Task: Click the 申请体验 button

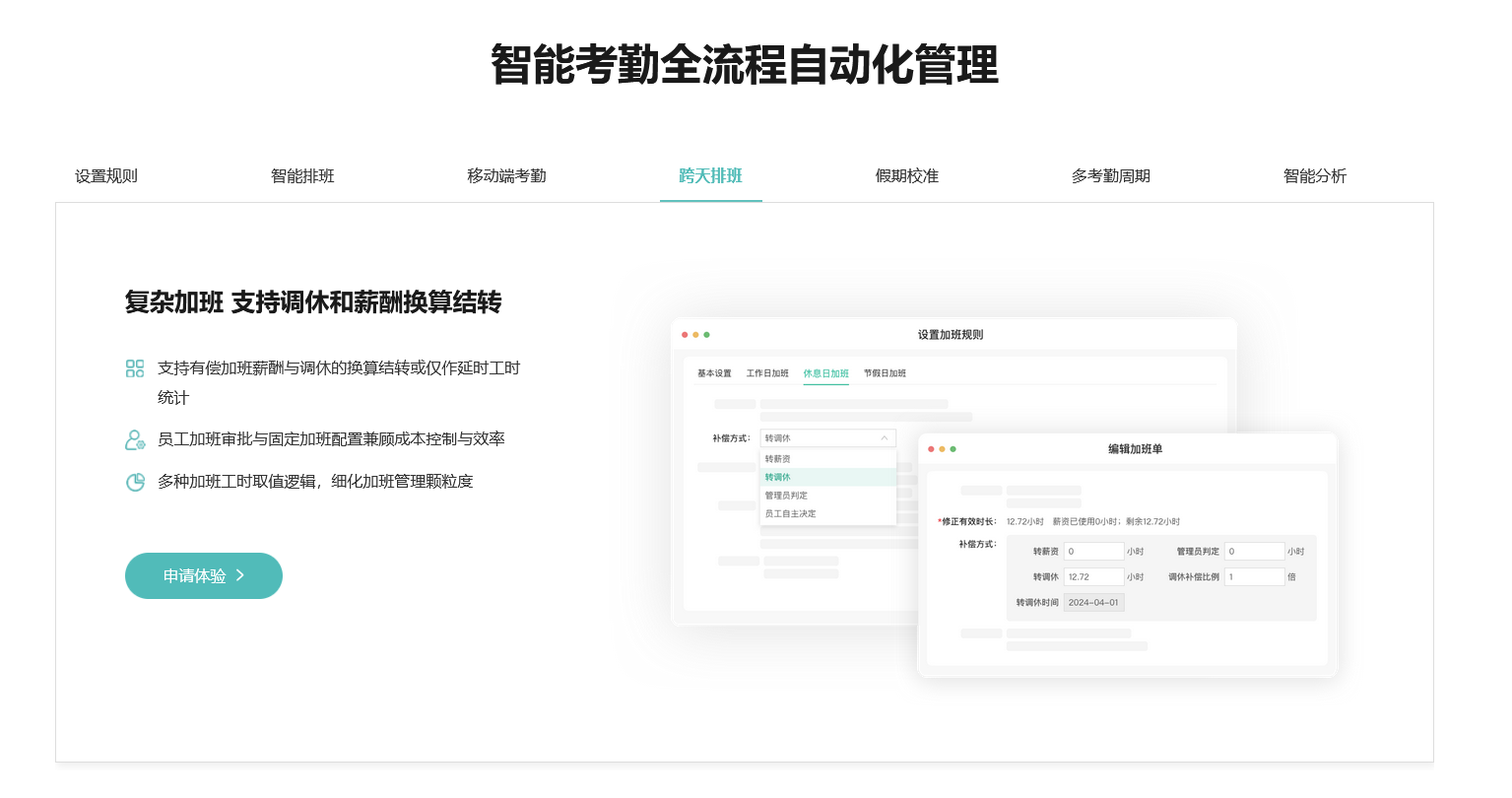Action: click(204, 575)
